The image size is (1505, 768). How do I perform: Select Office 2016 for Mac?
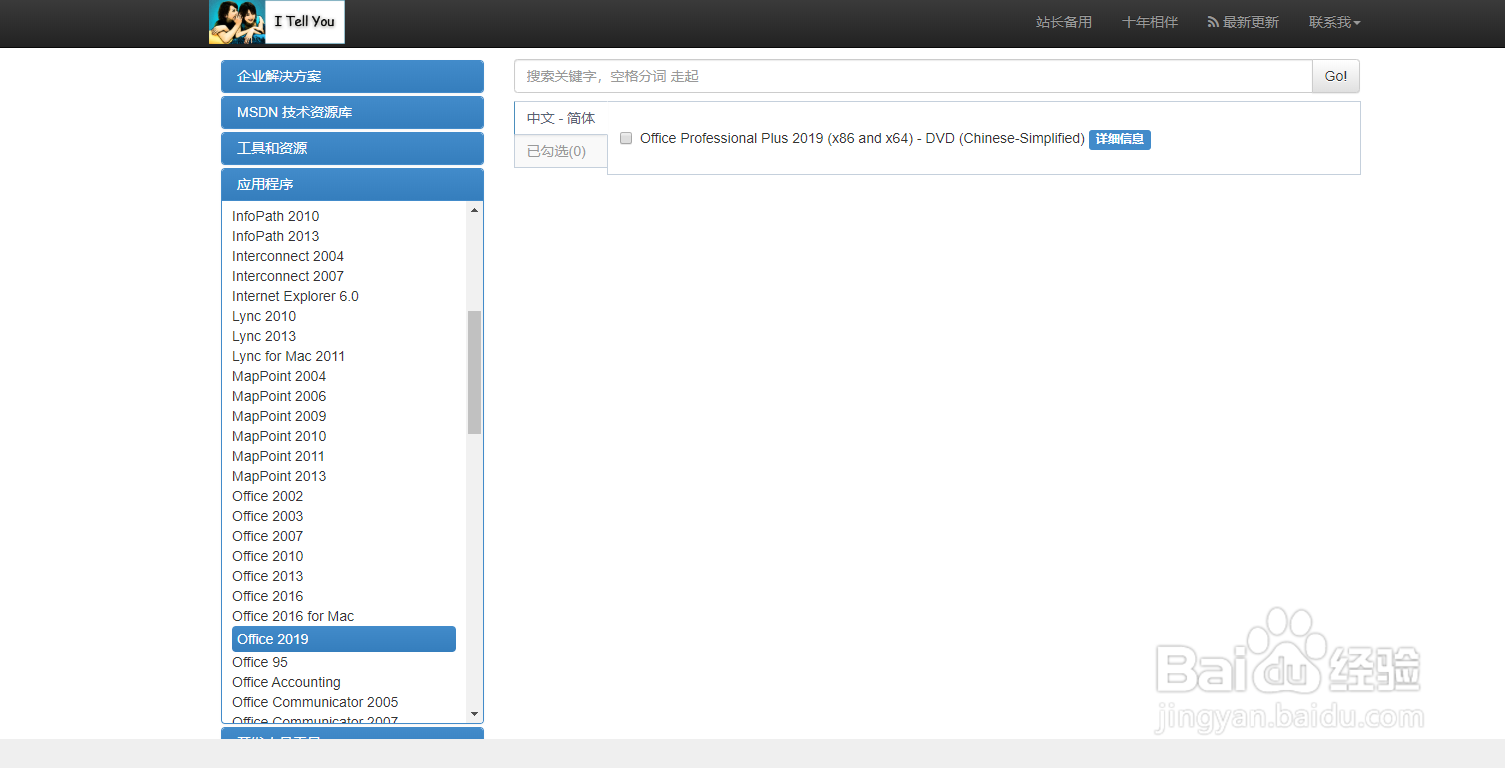[x=293, y=616]
